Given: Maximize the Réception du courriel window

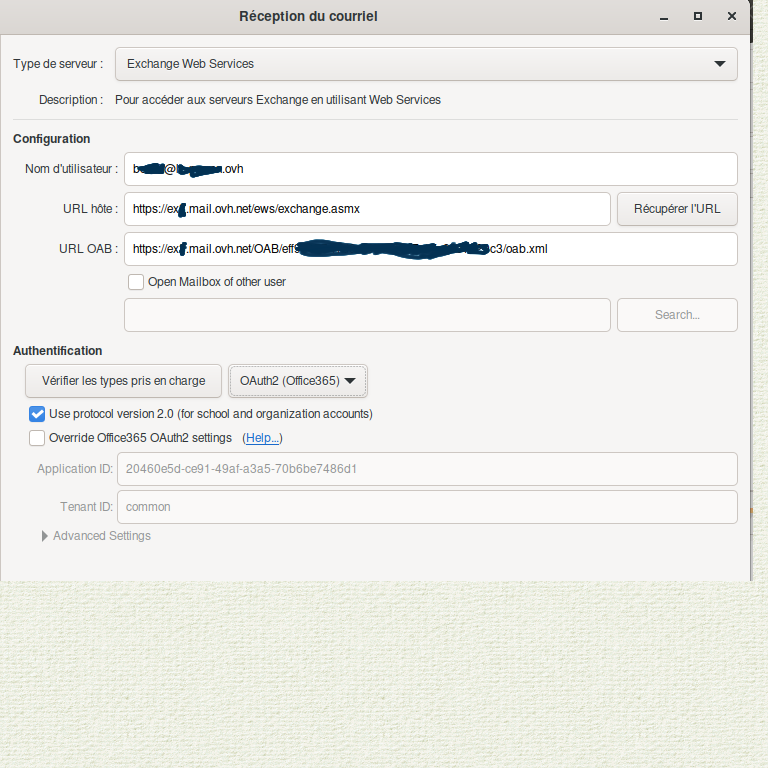Looking at the screenshot, I should click(x=698, y=17).
